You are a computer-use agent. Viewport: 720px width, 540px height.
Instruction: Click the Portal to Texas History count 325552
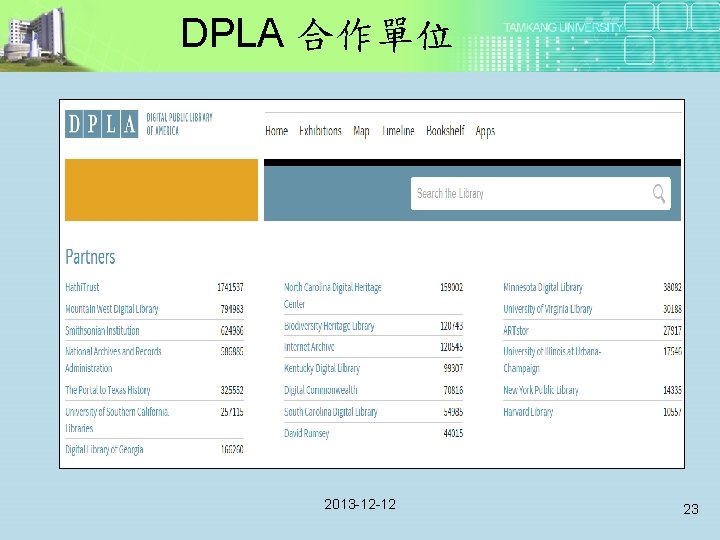[x=232, y=390]
